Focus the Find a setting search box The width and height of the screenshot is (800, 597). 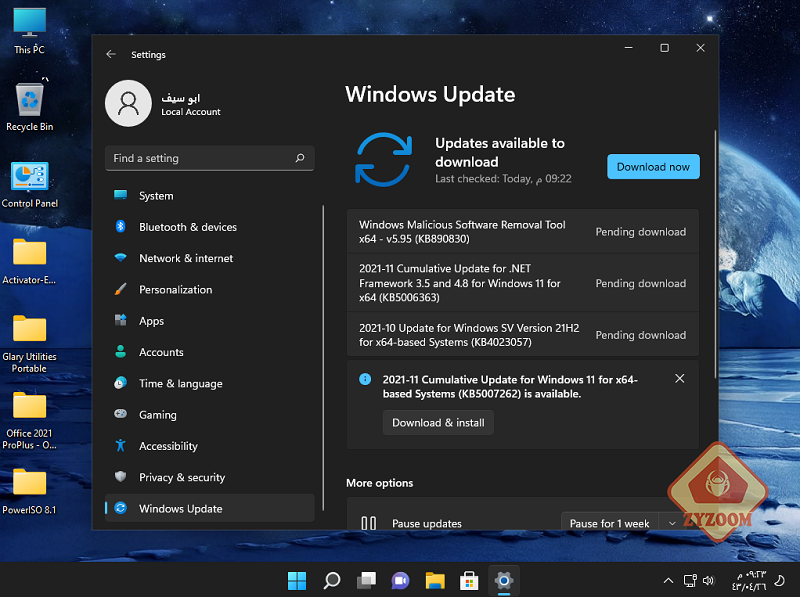(209, 158)
